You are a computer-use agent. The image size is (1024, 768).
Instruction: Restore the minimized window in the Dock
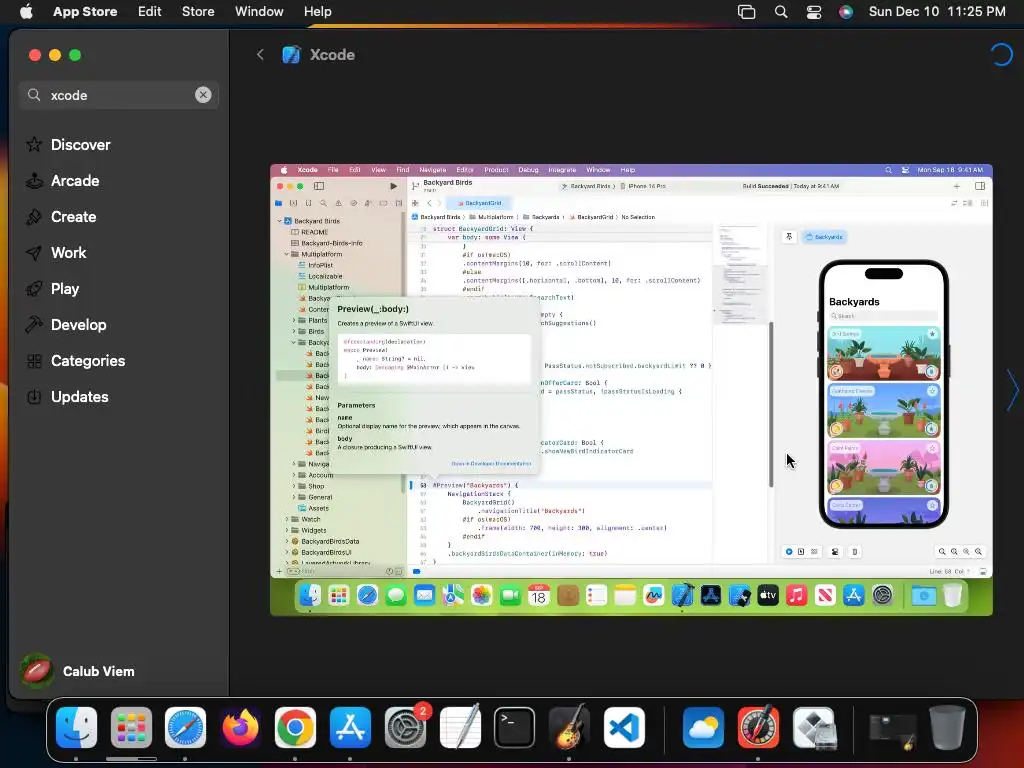(892, 730)
